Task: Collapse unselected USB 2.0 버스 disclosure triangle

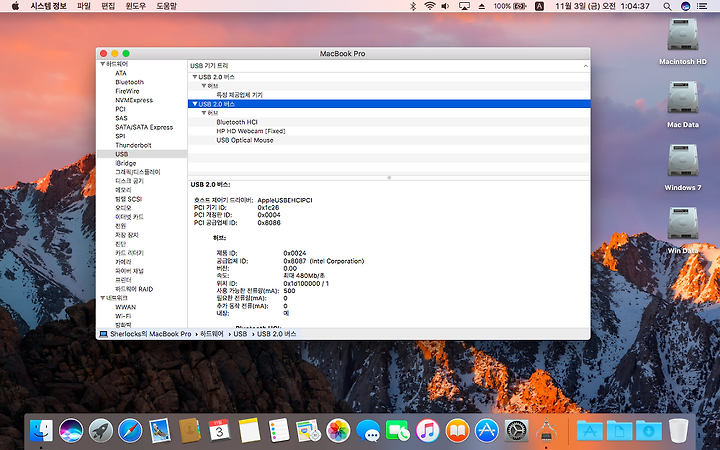Action: coord(195,77)
